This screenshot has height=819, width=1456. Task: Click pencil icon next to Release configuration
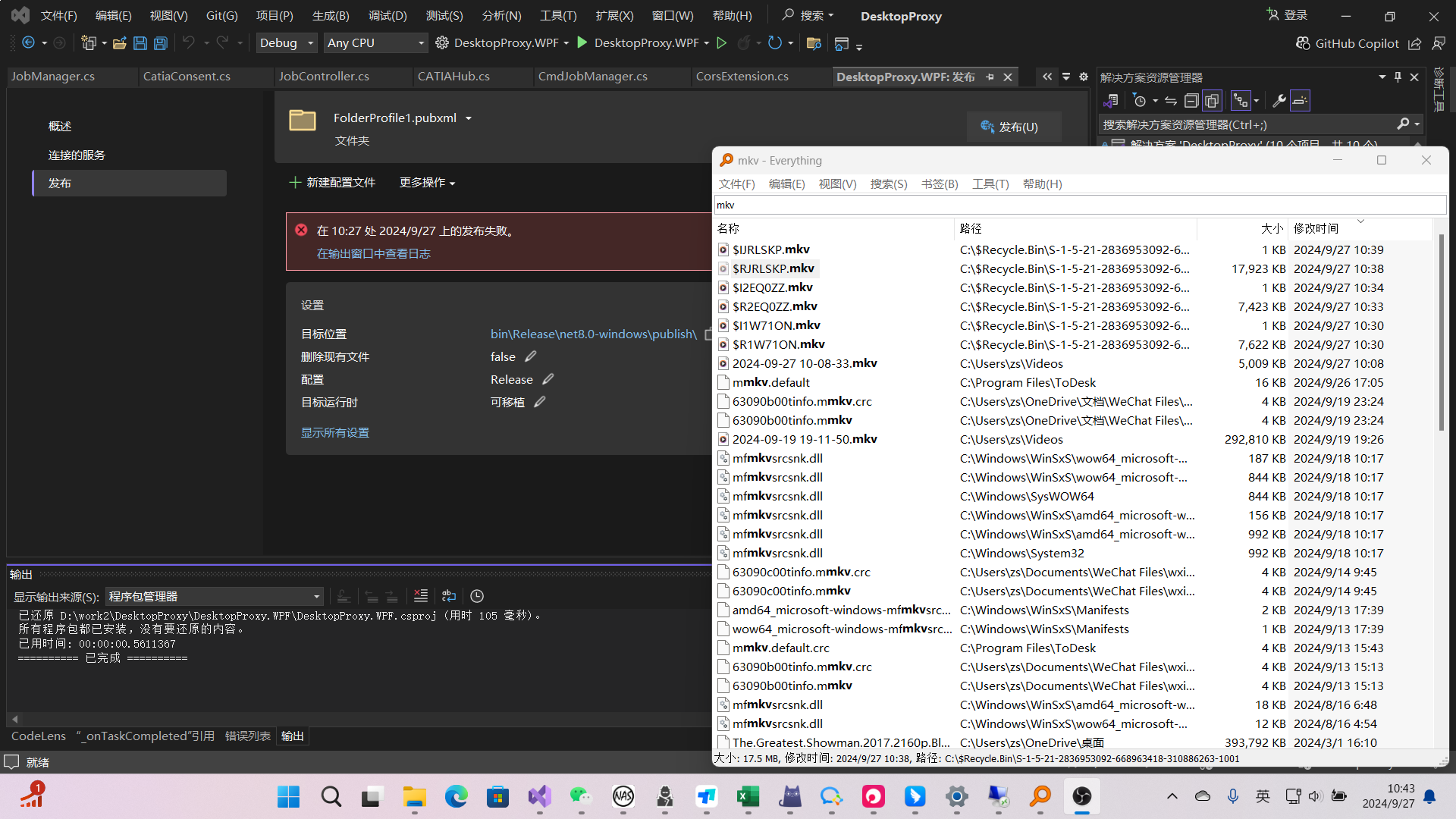tap(548, 379)
